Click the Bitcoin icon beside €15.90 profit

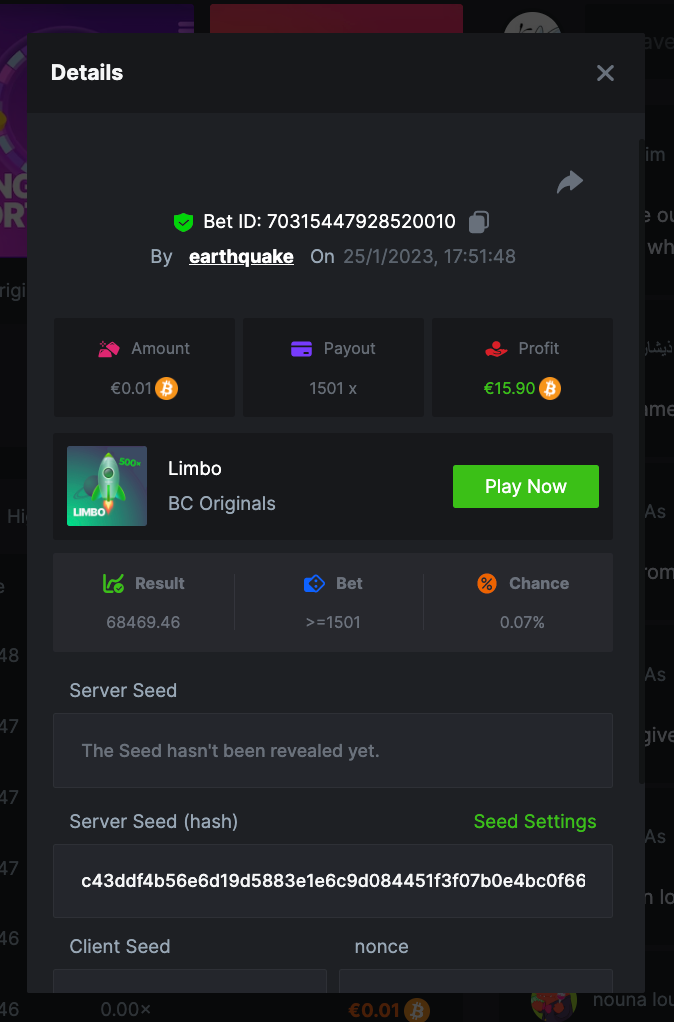pyautogui.click(x=550, y=388)
